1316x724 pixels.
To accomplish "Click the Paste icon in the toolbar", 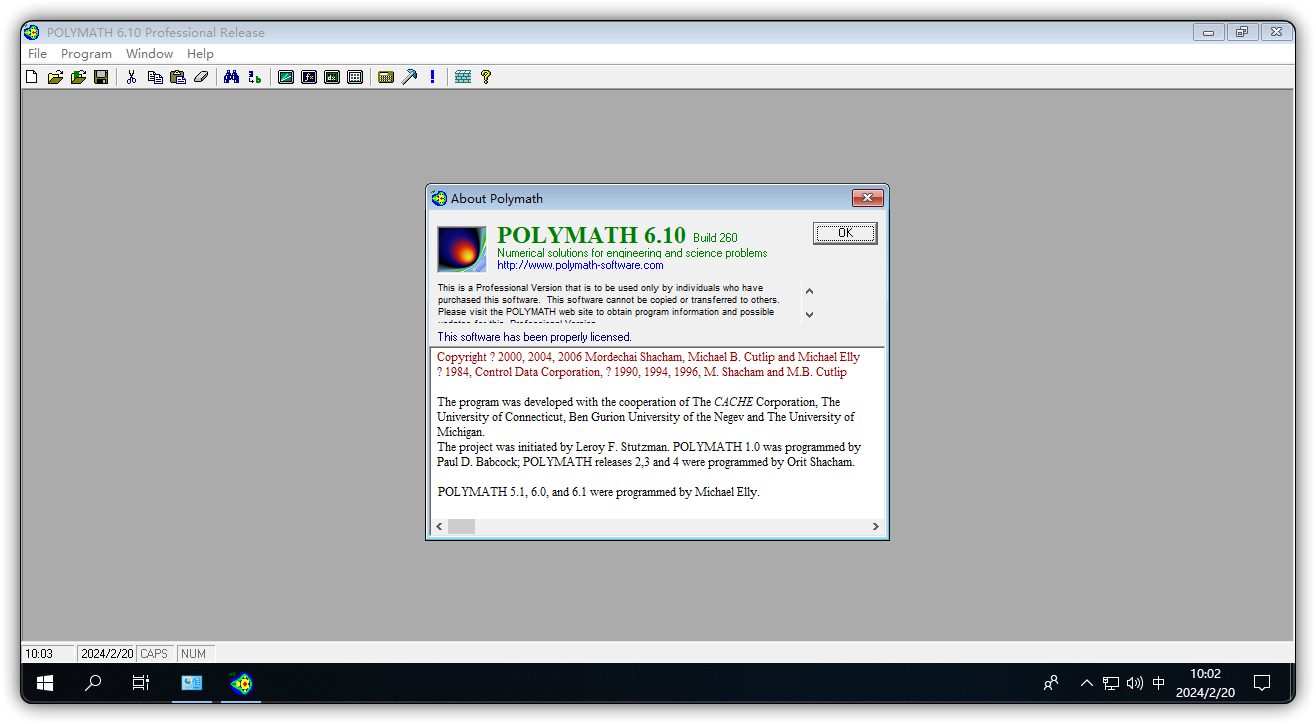I will pyautogui.click(x=177, y=76).
